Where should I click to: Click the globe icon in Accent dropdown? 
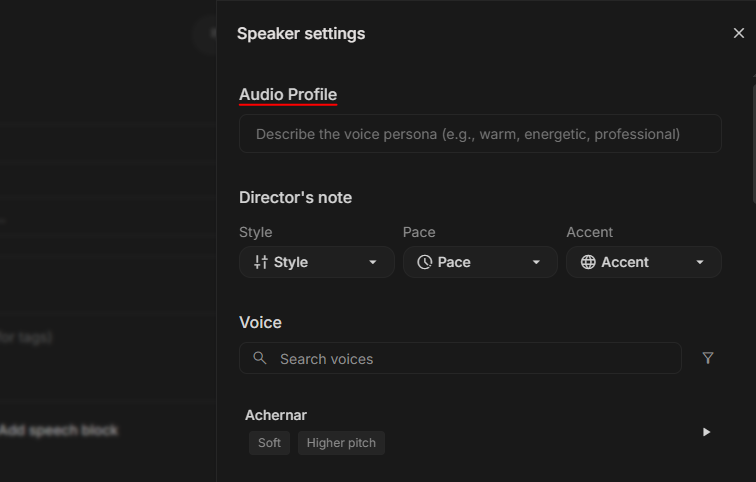(x=588, y=262)
